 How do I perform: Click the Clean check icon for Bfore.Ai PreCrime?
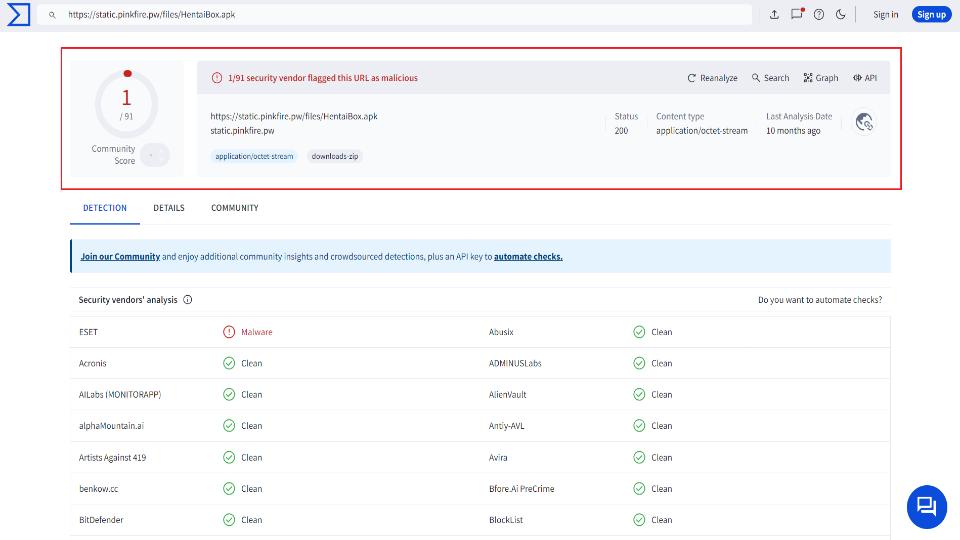click(x=639, y=489)
